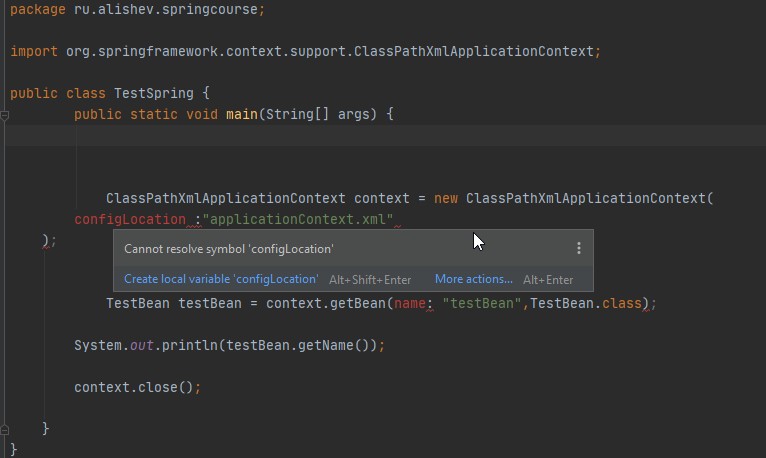Screen dimensions: 766x458
Task: Open 'More actions...' link in tooltip
Action: coord(473,279)
